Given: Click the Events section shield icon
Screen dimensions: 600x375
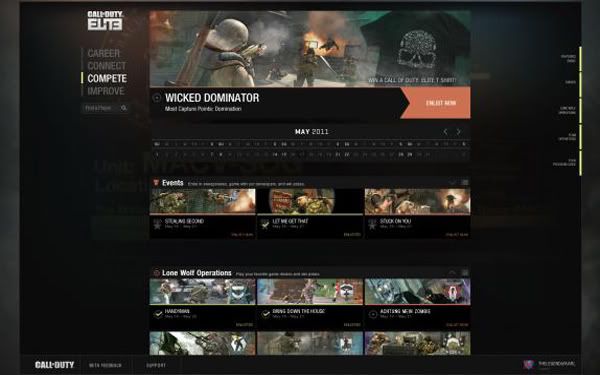Looking at the screenshot, I should (156, 183).
